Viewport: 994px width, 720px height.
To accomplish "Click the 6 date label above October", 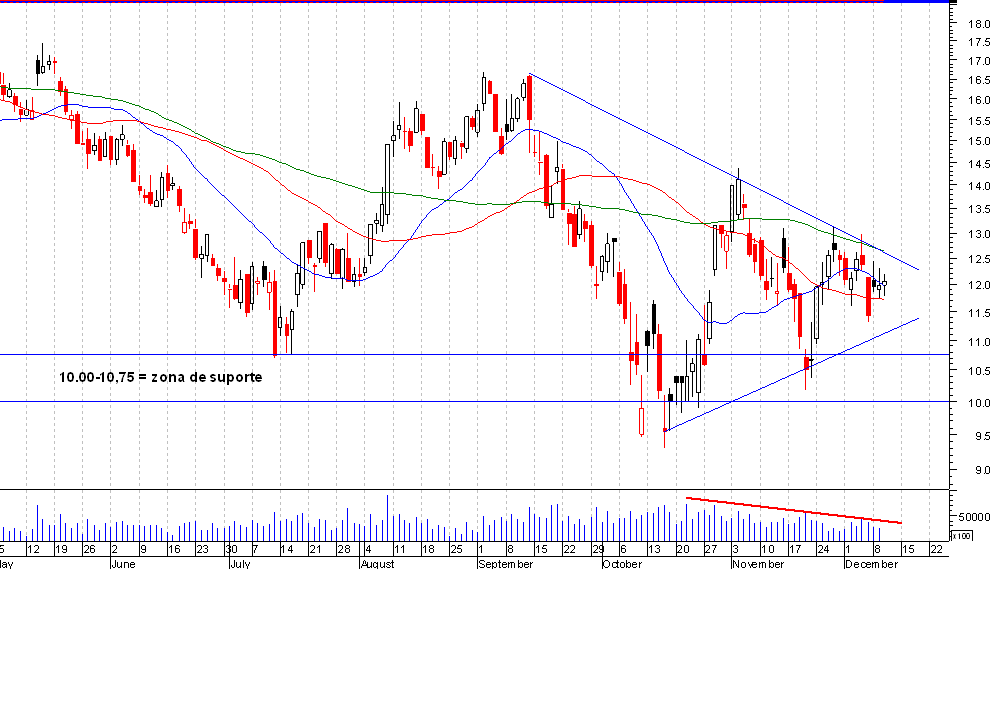I will (x=623, y=550).
